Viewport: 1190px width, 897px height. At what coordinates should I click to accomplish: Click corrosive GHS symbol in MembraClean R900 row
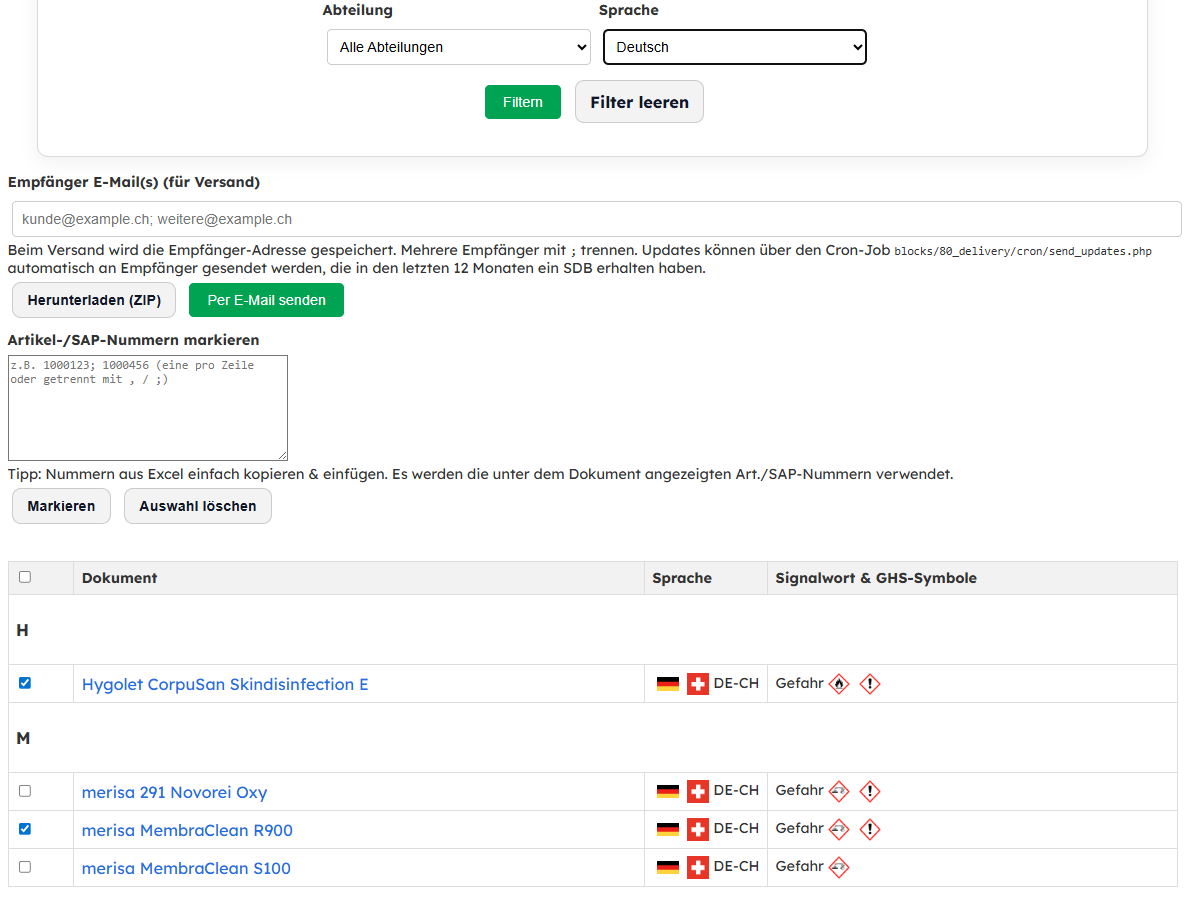tap(839, 829)
